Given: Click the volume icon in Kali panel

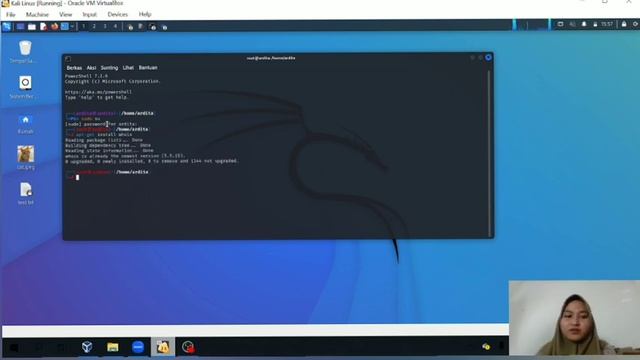Looking at the screenshot, I should 572,24.
